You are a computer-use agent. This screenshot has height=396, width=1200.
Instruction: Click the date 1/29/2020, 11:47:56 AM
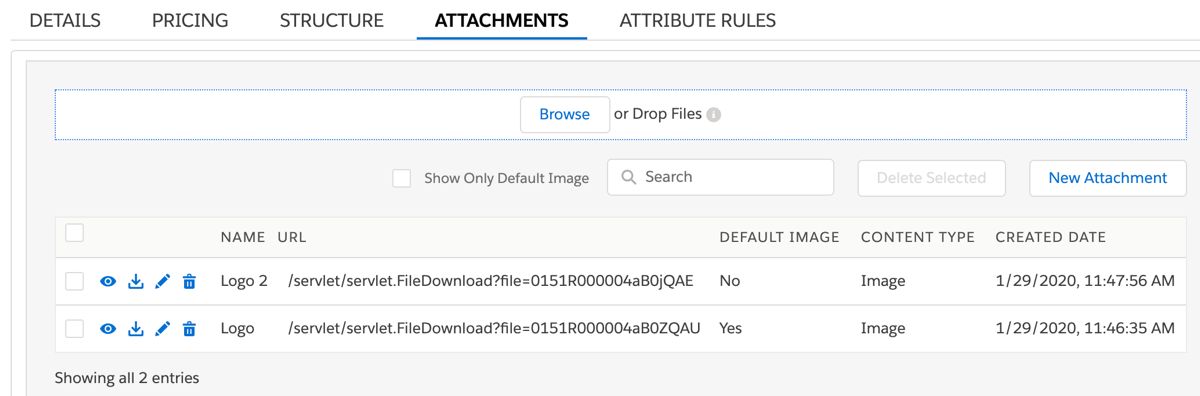(1085, 282)
